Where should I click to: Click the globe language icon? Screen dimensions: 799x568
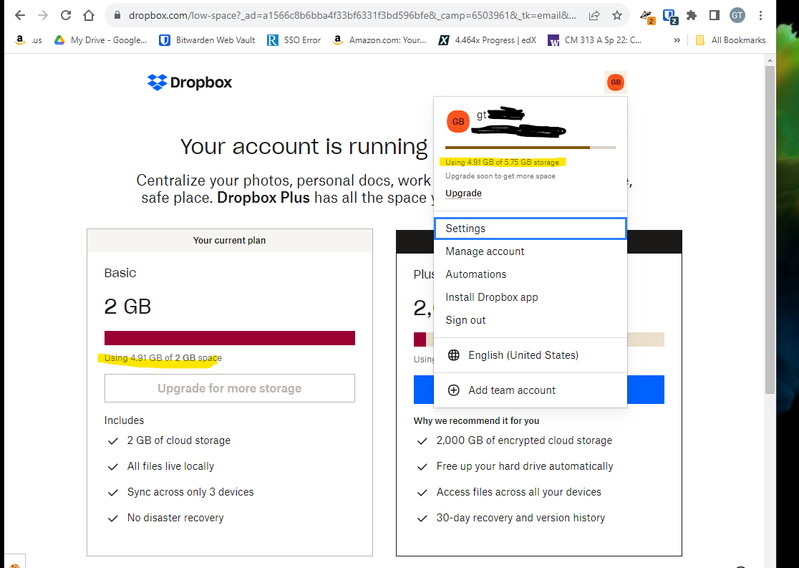click(453, 355)
